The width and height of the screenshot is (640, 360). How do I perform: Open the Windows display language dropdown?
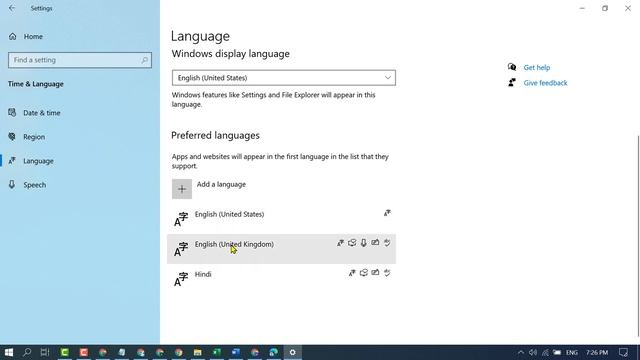tap(284, 78)
